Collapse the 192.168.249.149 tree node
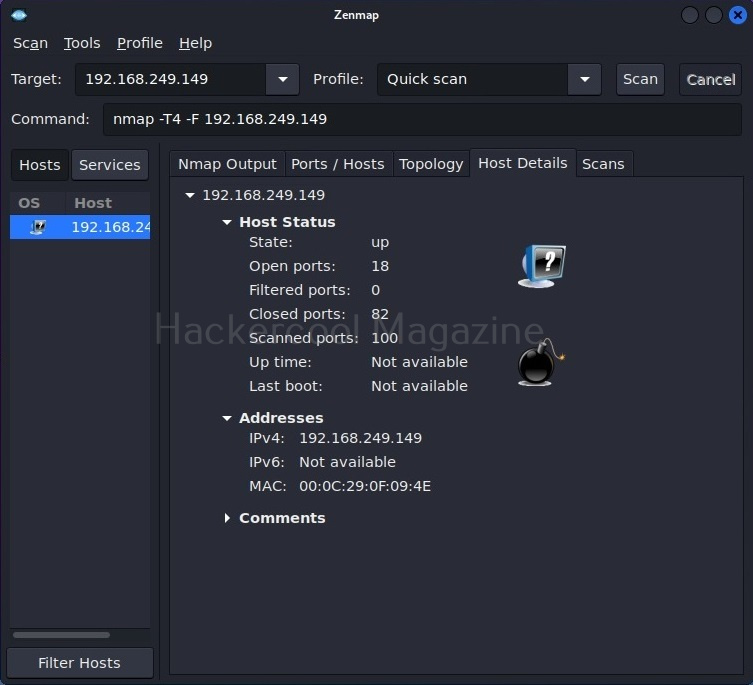The height and width of the screenshot is (685, 753). click(190, 195)
